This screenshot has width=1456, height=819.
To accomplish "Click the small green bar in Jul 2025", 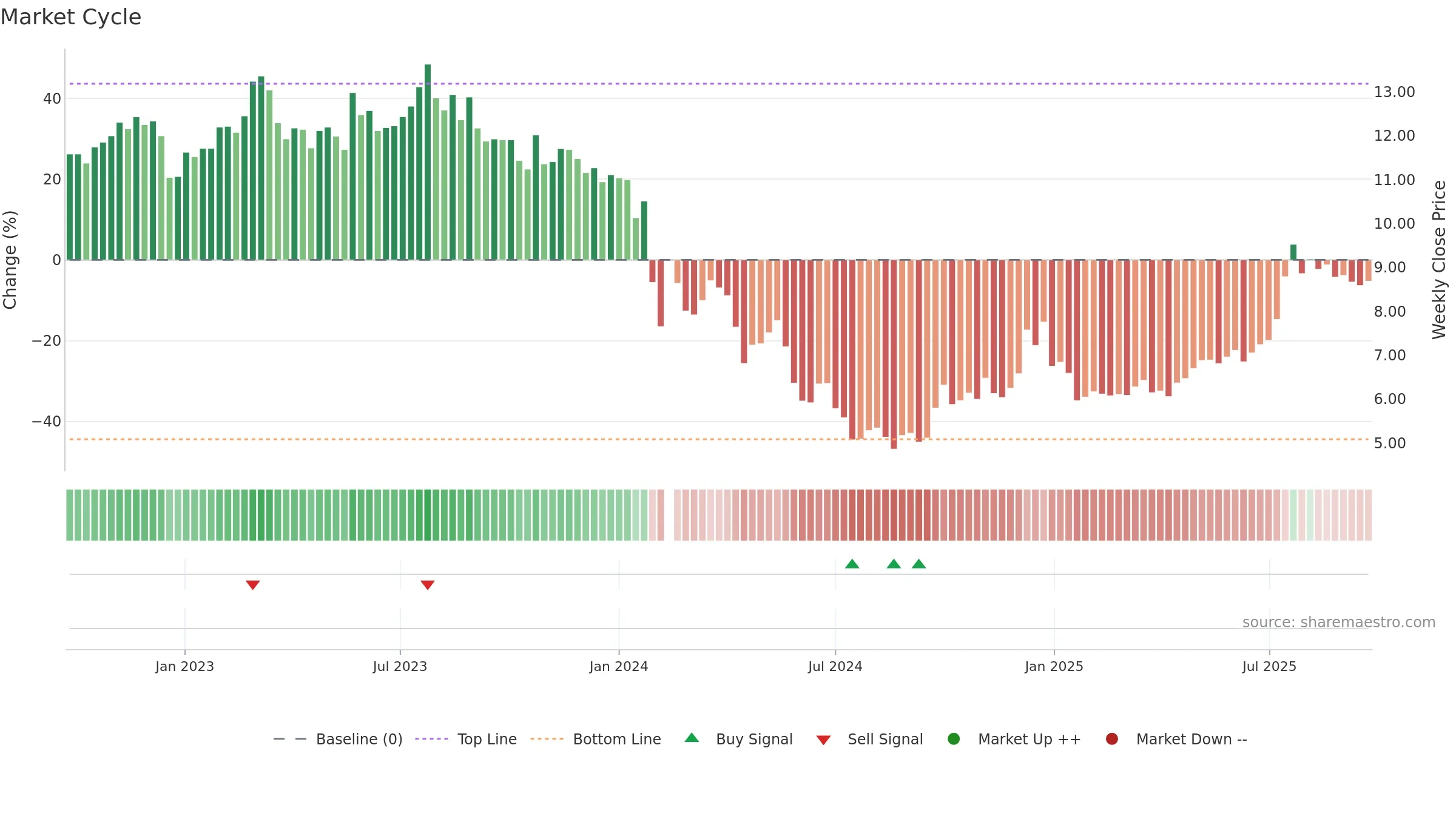I will click(1293, 252).
